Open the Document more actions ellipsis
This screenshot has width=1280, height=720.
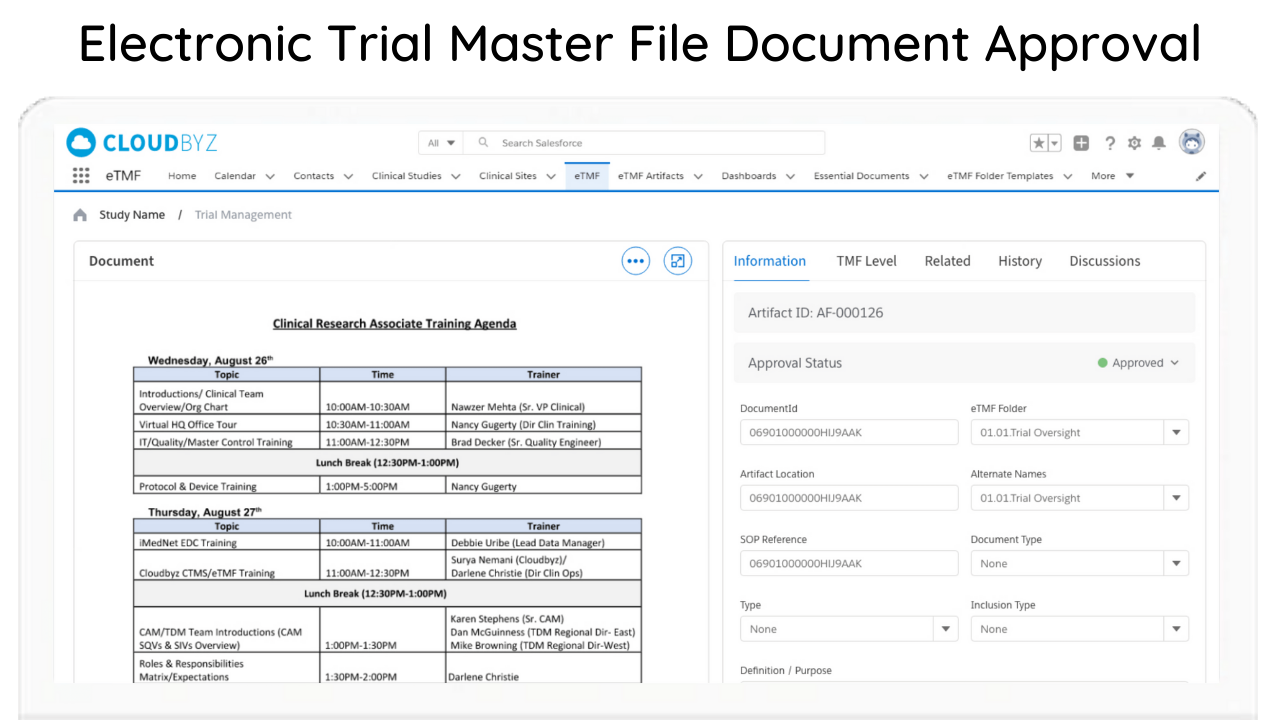pos(636,261)
